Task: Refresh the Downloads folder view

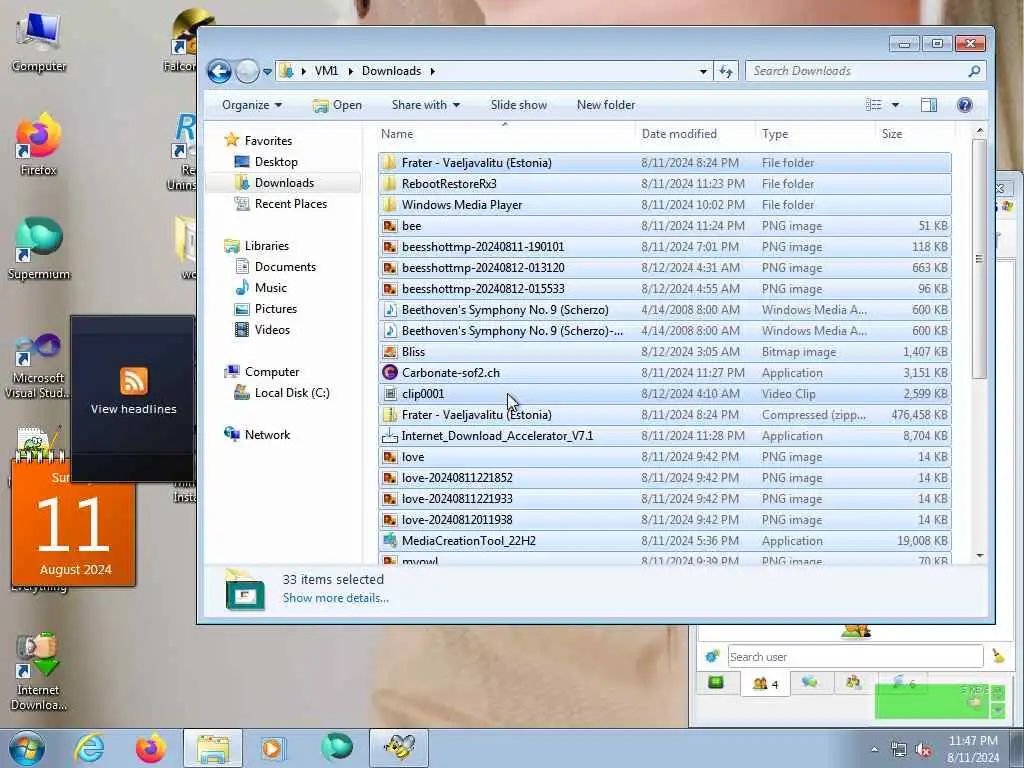Action: click(x=726, y=71)
